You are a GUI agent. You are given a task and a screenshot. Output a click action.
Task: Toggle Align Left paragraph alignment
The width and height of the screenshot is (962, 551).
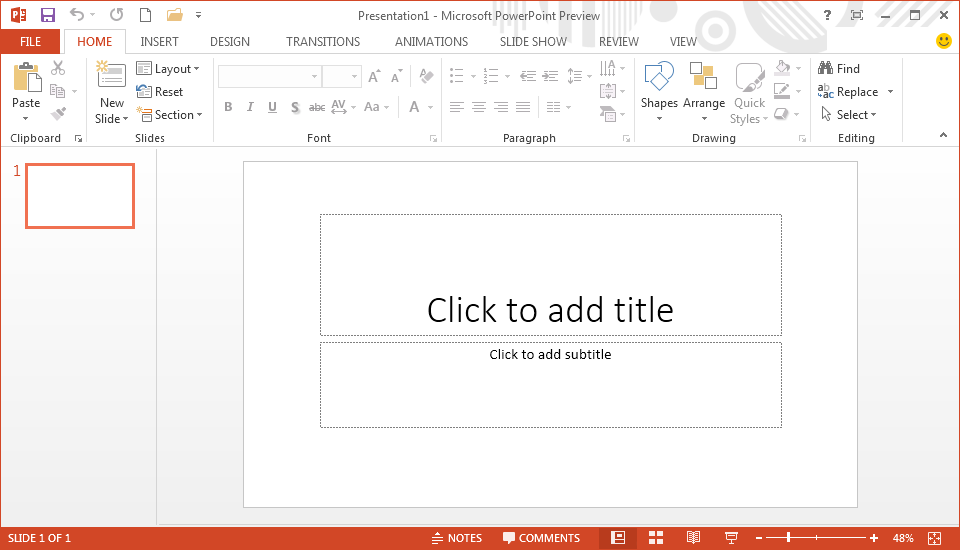[x=456, y=107]
